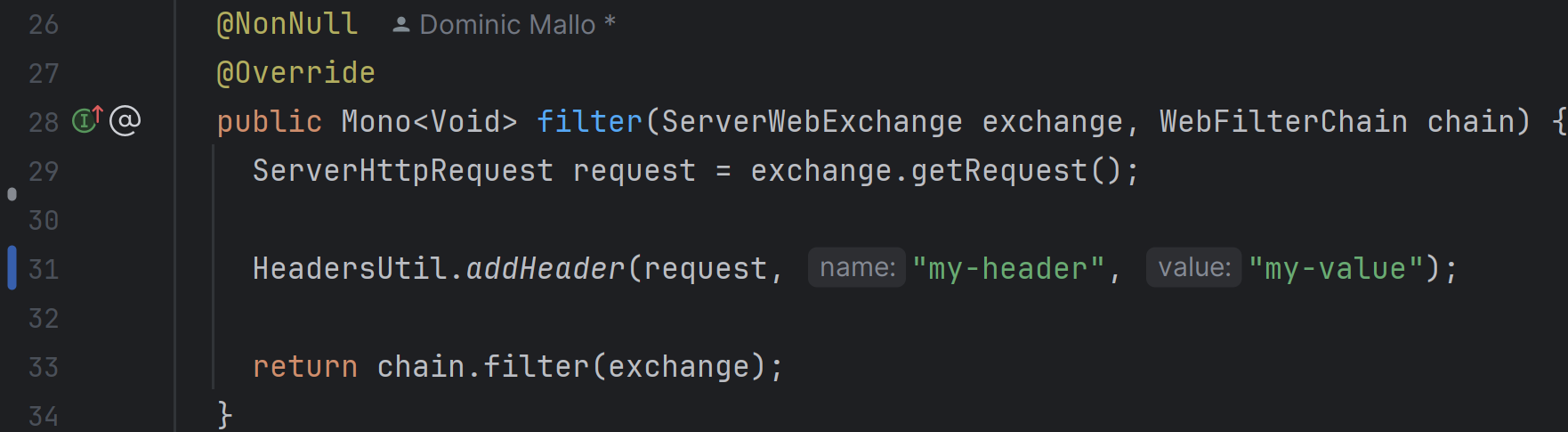
Task: Click the filter method name on line 28
Action: 589,121
